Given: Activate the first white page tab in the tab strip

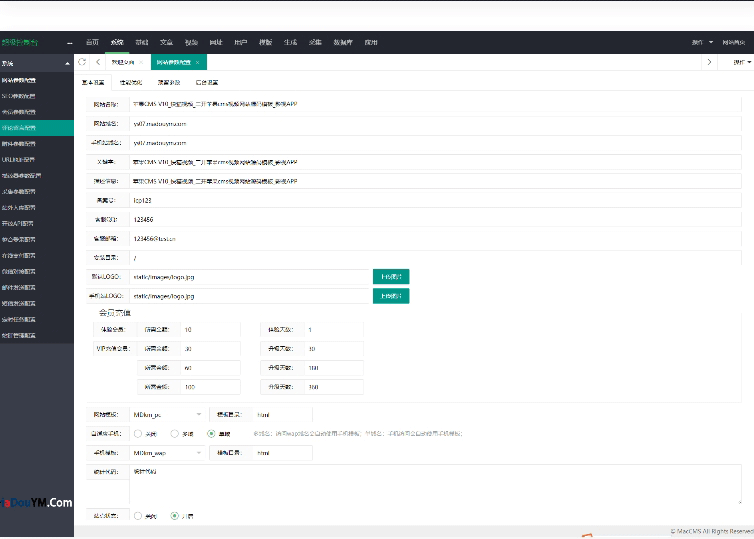Looking at the screenshot, I should [123, 63].
